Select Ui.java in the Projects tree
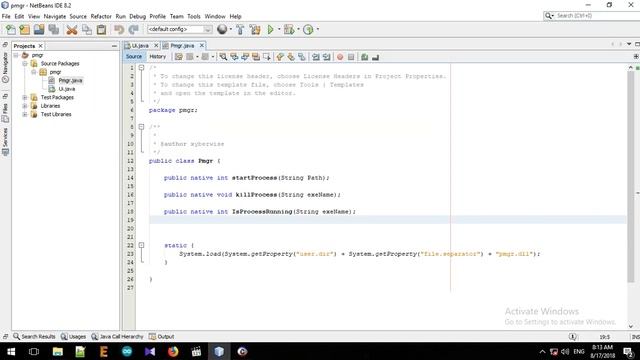This screenshot has height=360, width=640. click(67, 89)
